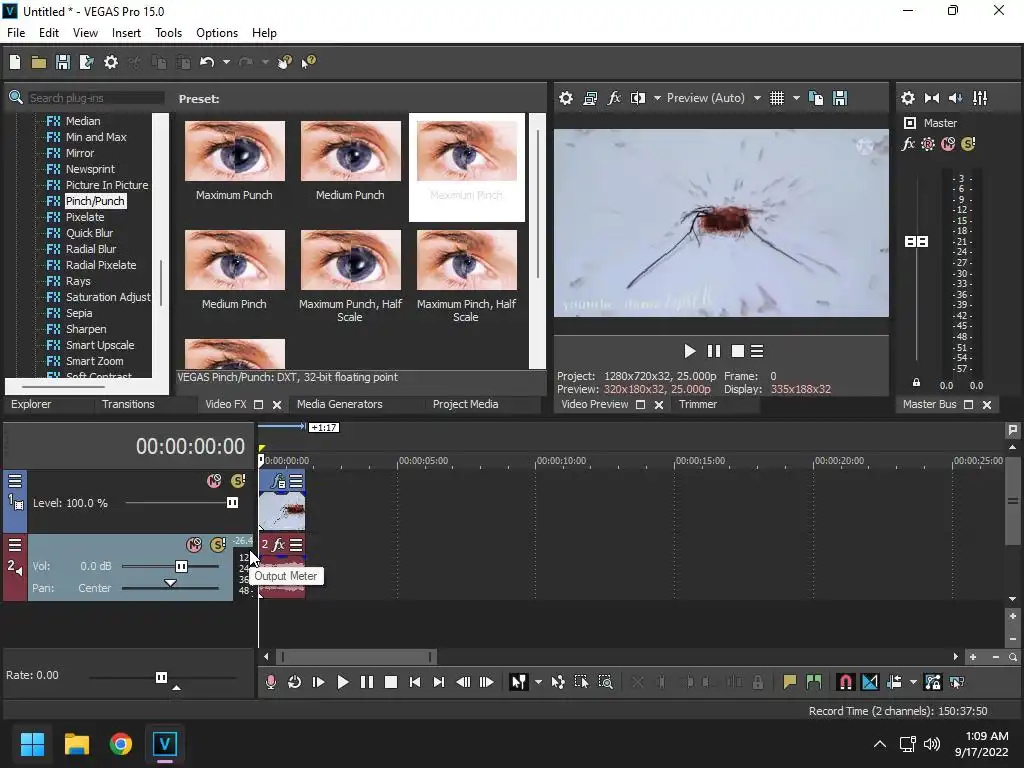
Task: Toggle Solo on the Master bus
Action: (968, 144)
